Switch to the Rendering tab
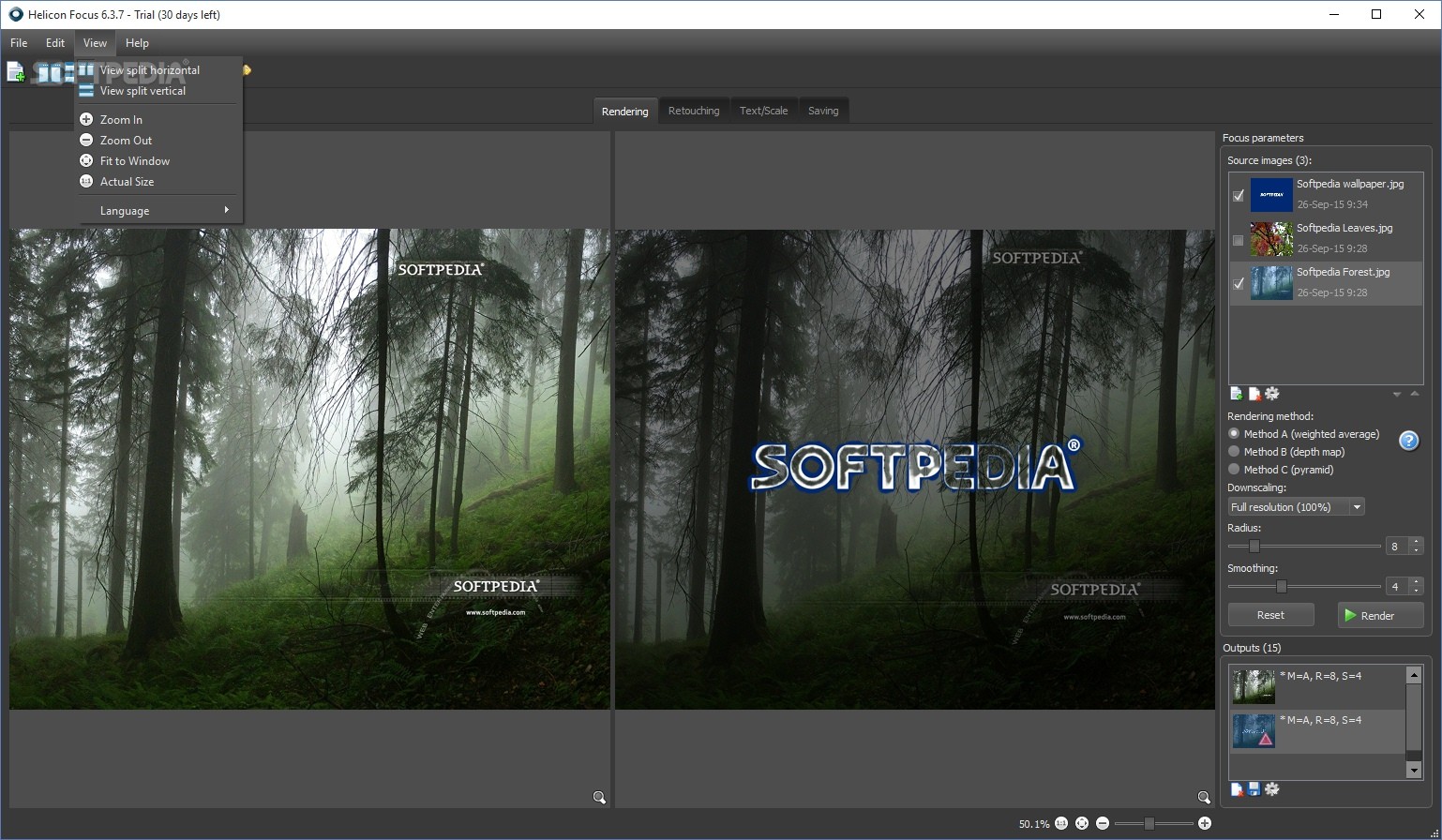This screenshot has width=1442, height=840. (x=624, y=111)
